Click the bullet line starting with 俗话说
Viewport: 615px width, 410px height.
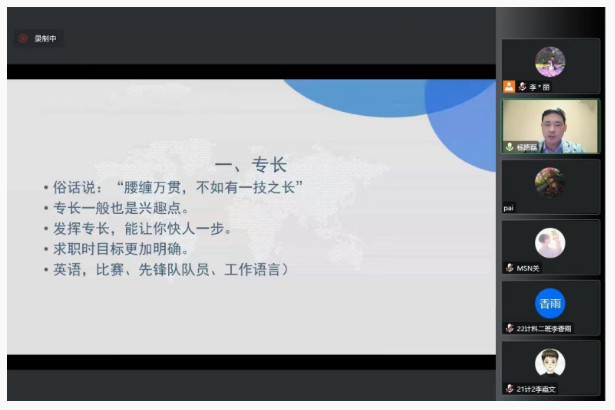172,188
